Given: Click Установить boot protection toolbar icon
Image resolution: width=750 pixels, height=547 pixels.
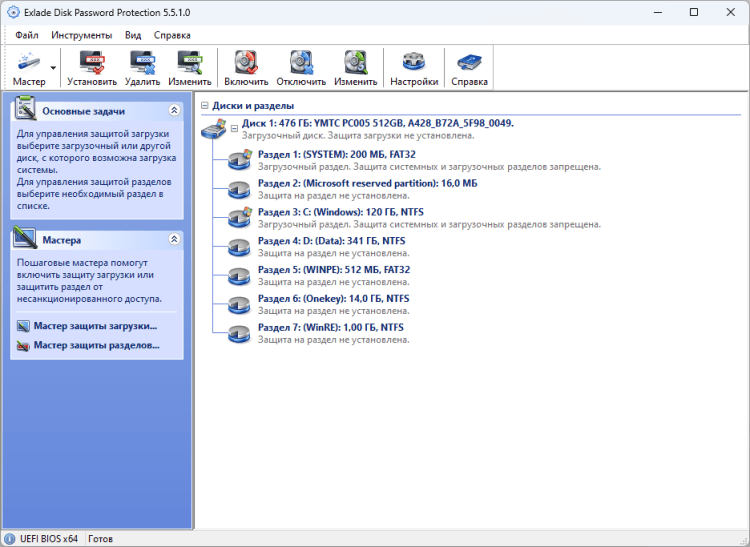Looking at the screenshot, I should coord(92,67).
